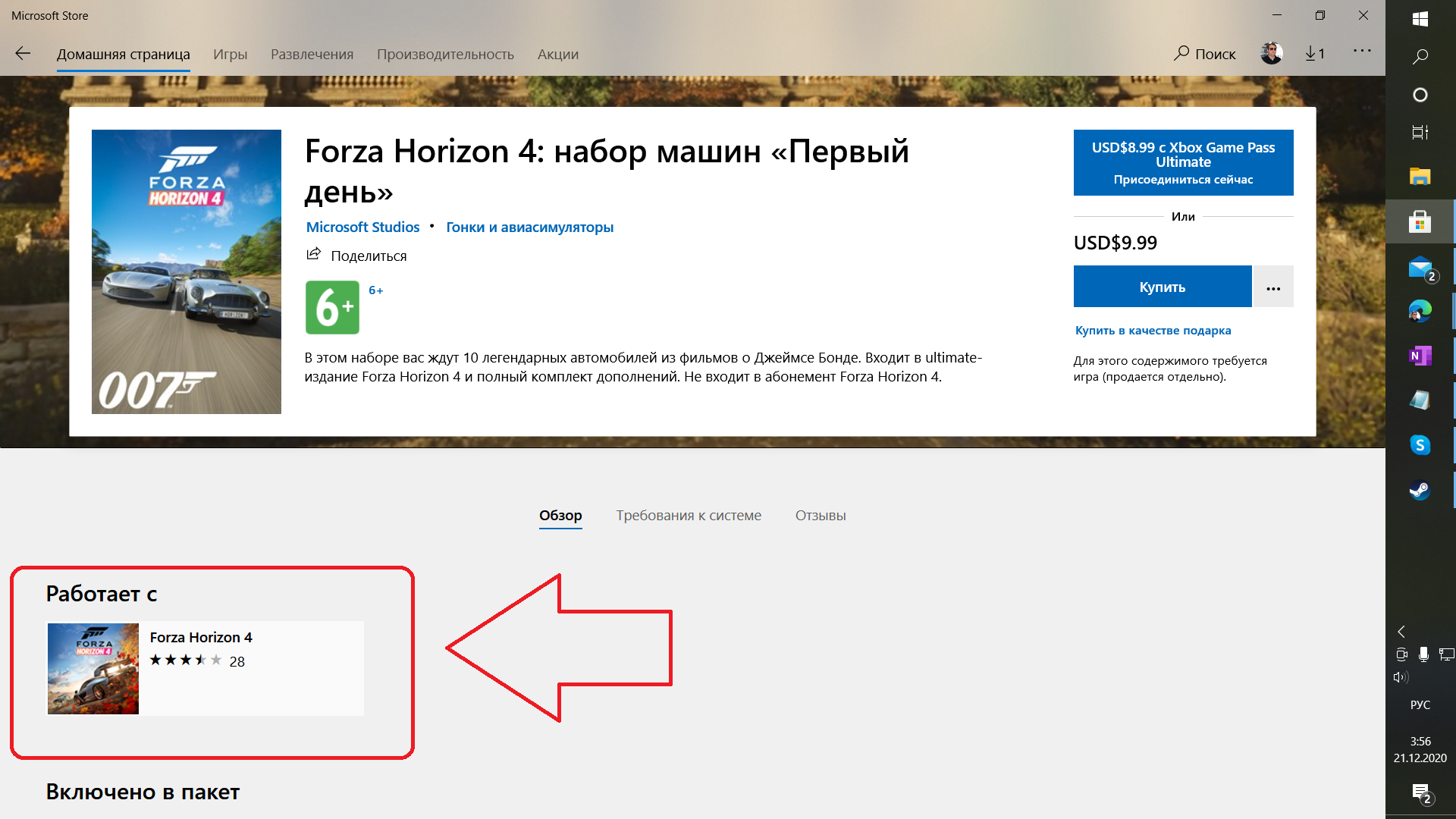Open Windows Start button
This screenshot has height=819, width=1456.
(1420, 19)
